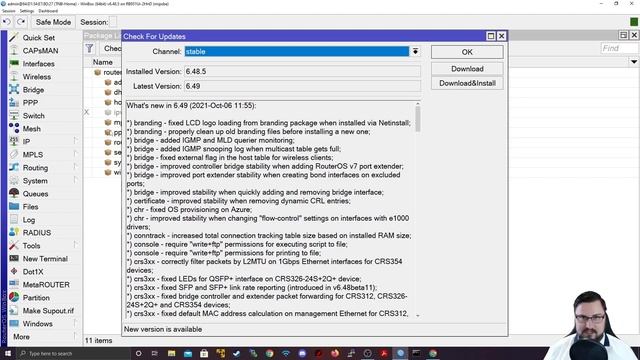This screenshot has width=640, height=360.
Task: Click the Installed Version field 6.48.5
Action: tap(302, 71)
